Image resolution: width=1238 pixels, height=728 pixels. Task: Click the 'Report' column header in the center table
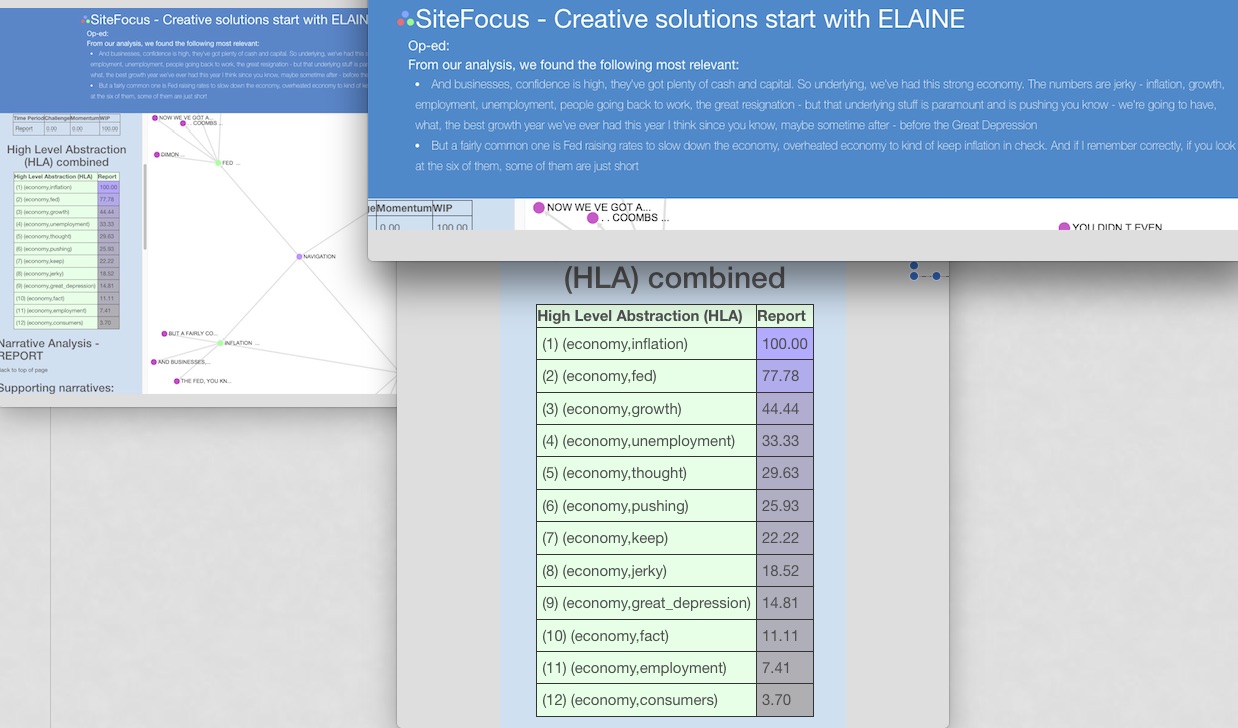785,316
